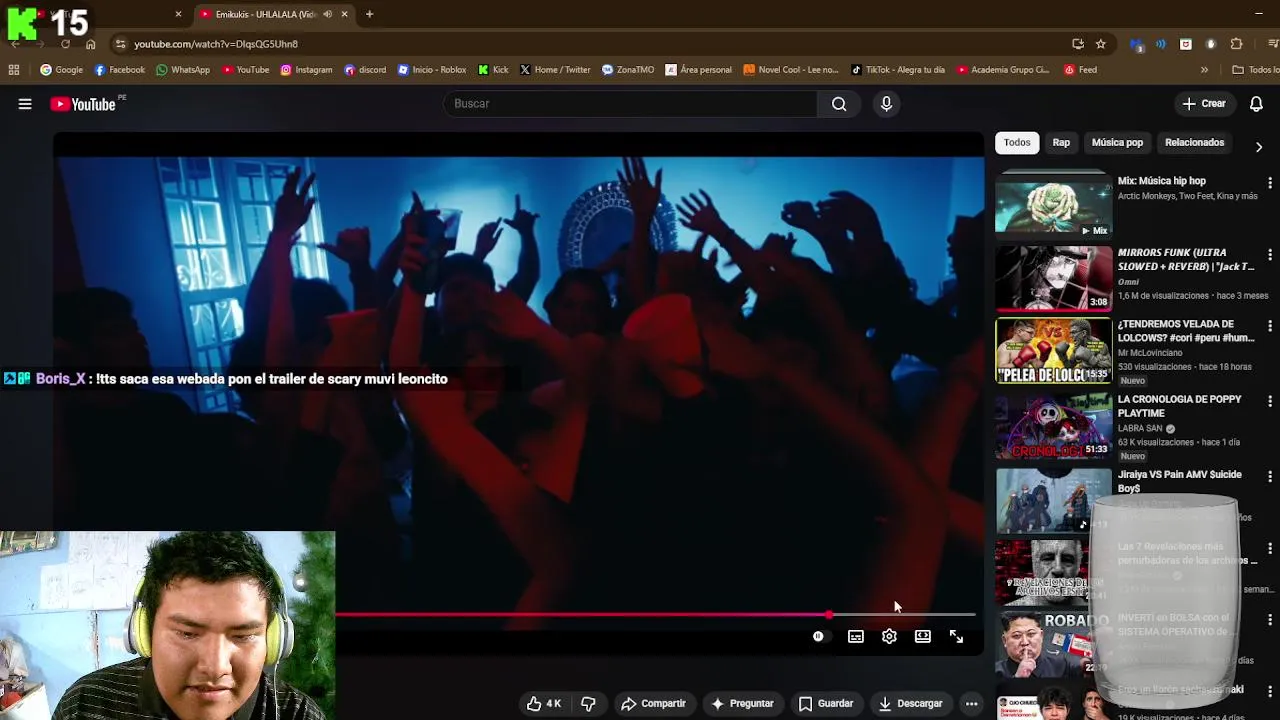Open the YouTube bookmark
Screen dimensions: 1280x720
[246, 70]
